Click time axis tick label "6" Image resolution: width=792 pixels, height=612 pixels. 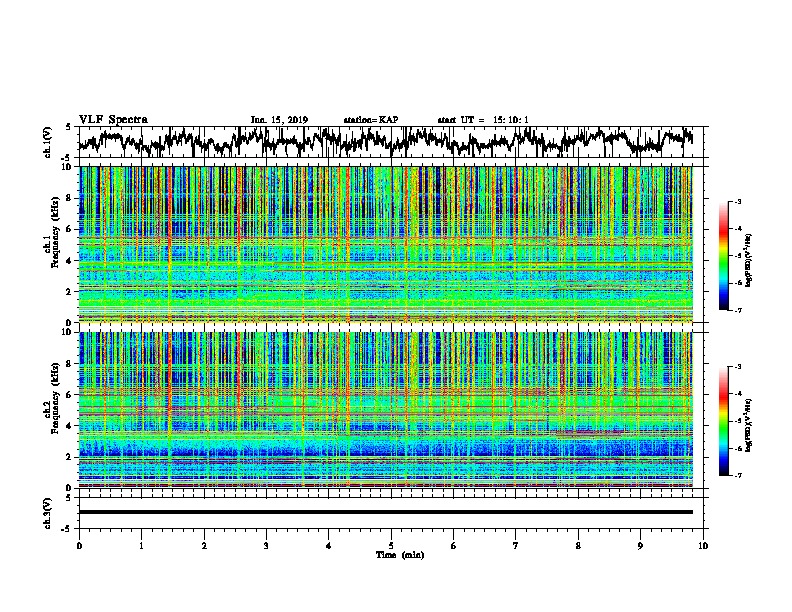pos(453,546)
